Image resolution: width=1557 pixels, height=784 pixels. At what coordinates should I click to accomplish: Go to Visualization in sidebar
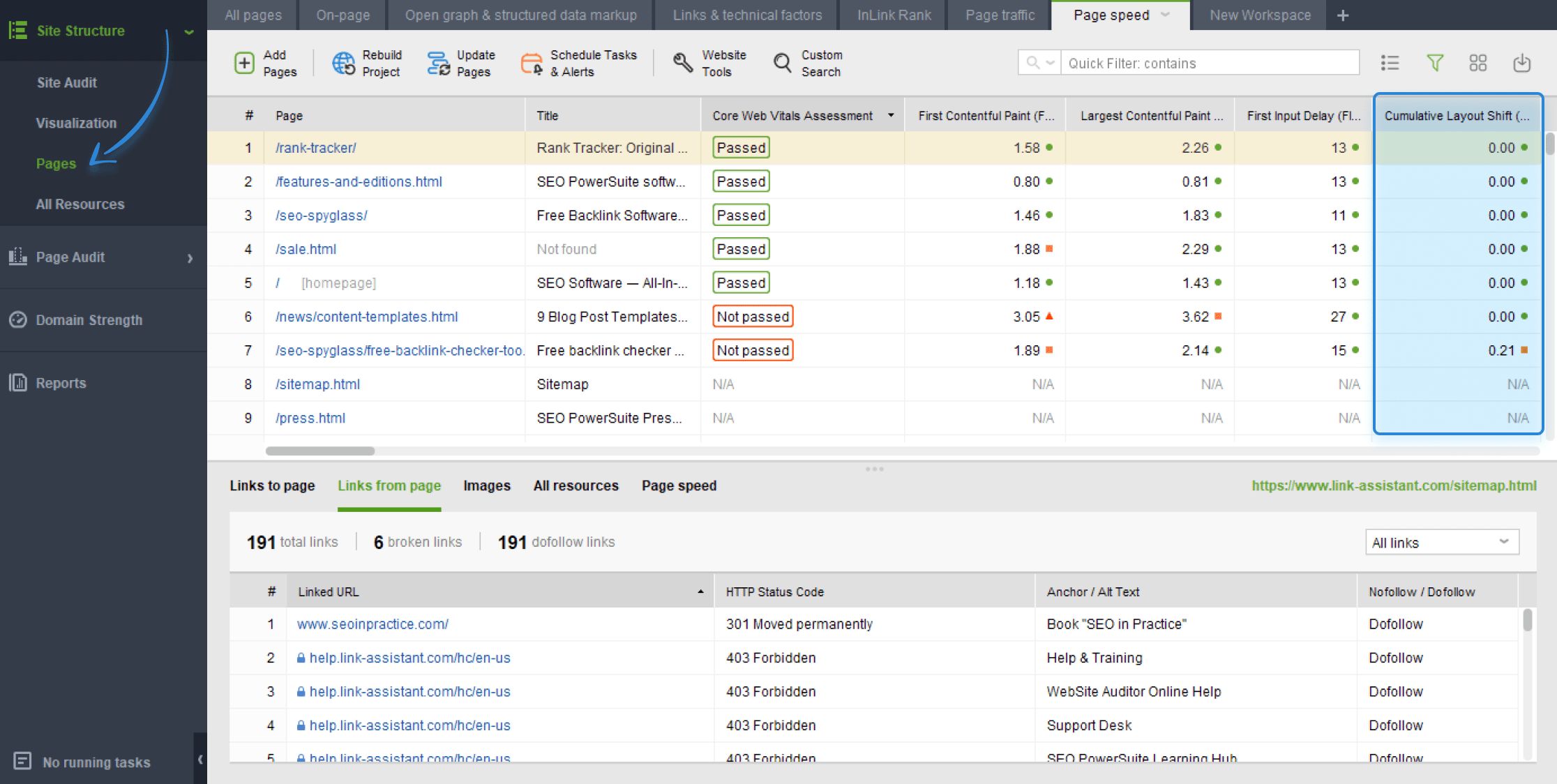(76, 123)
